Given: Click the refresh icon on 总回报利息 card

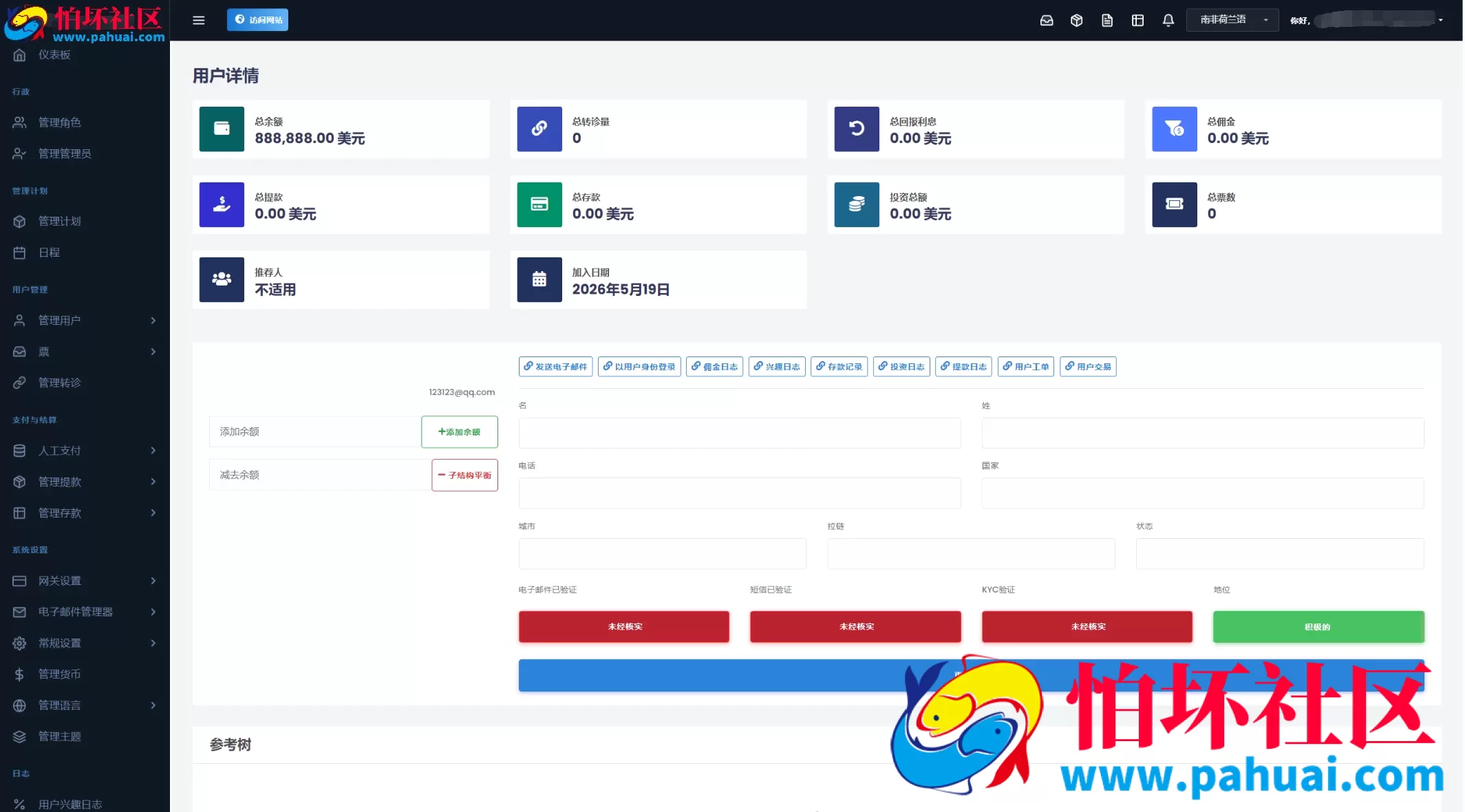Looking at the screenshot, I should click(x=857, y=129).
